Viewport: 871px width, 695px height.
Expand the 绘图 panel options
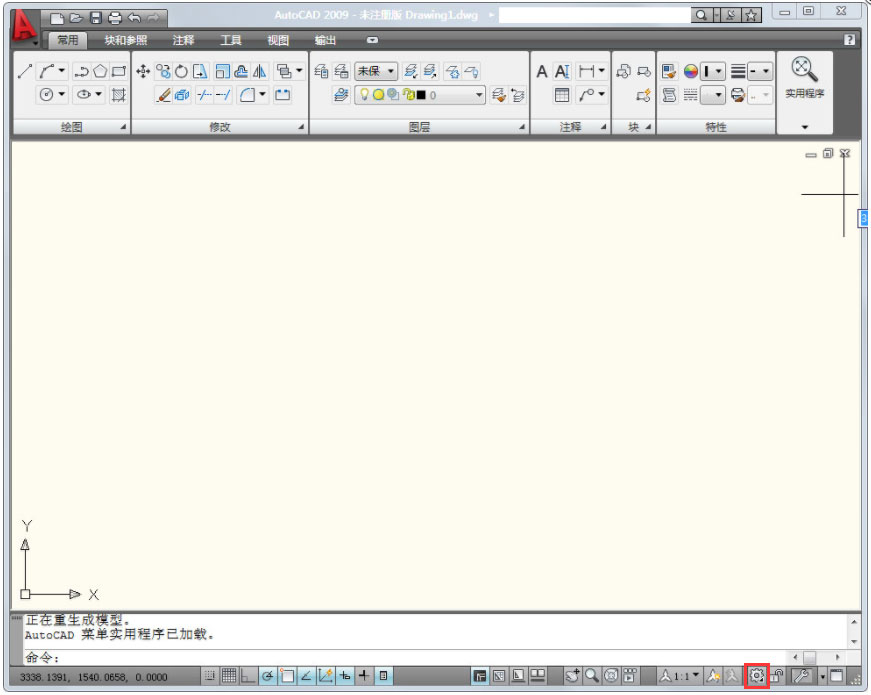tap(123, 127)
